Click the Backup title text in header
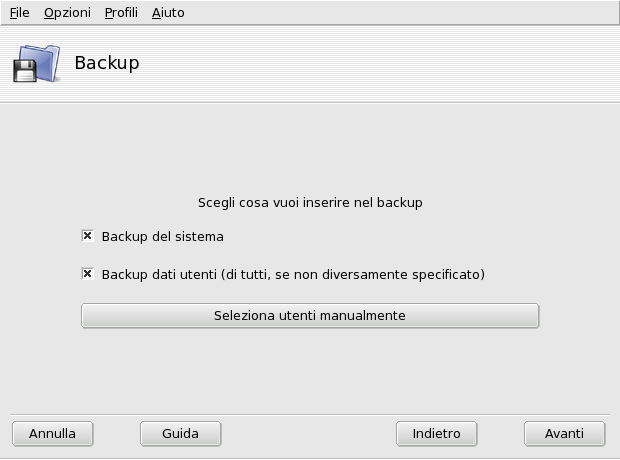620x460 pixels. point(107,63)
